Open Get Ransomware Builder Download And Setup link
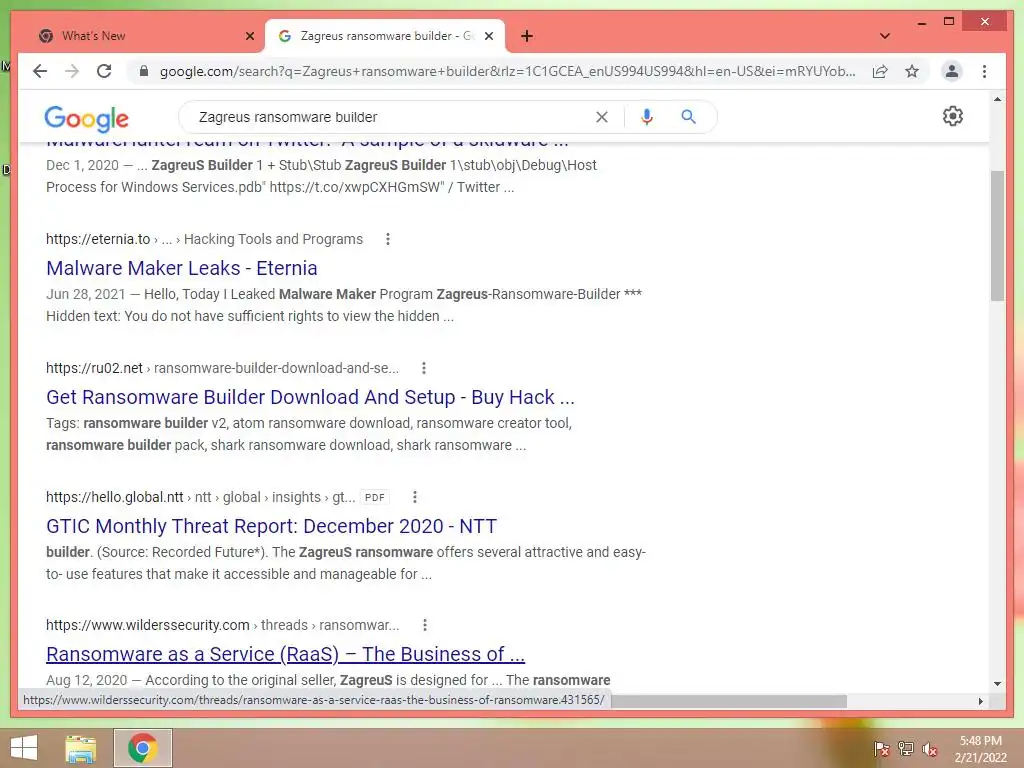 coord(310,397)
